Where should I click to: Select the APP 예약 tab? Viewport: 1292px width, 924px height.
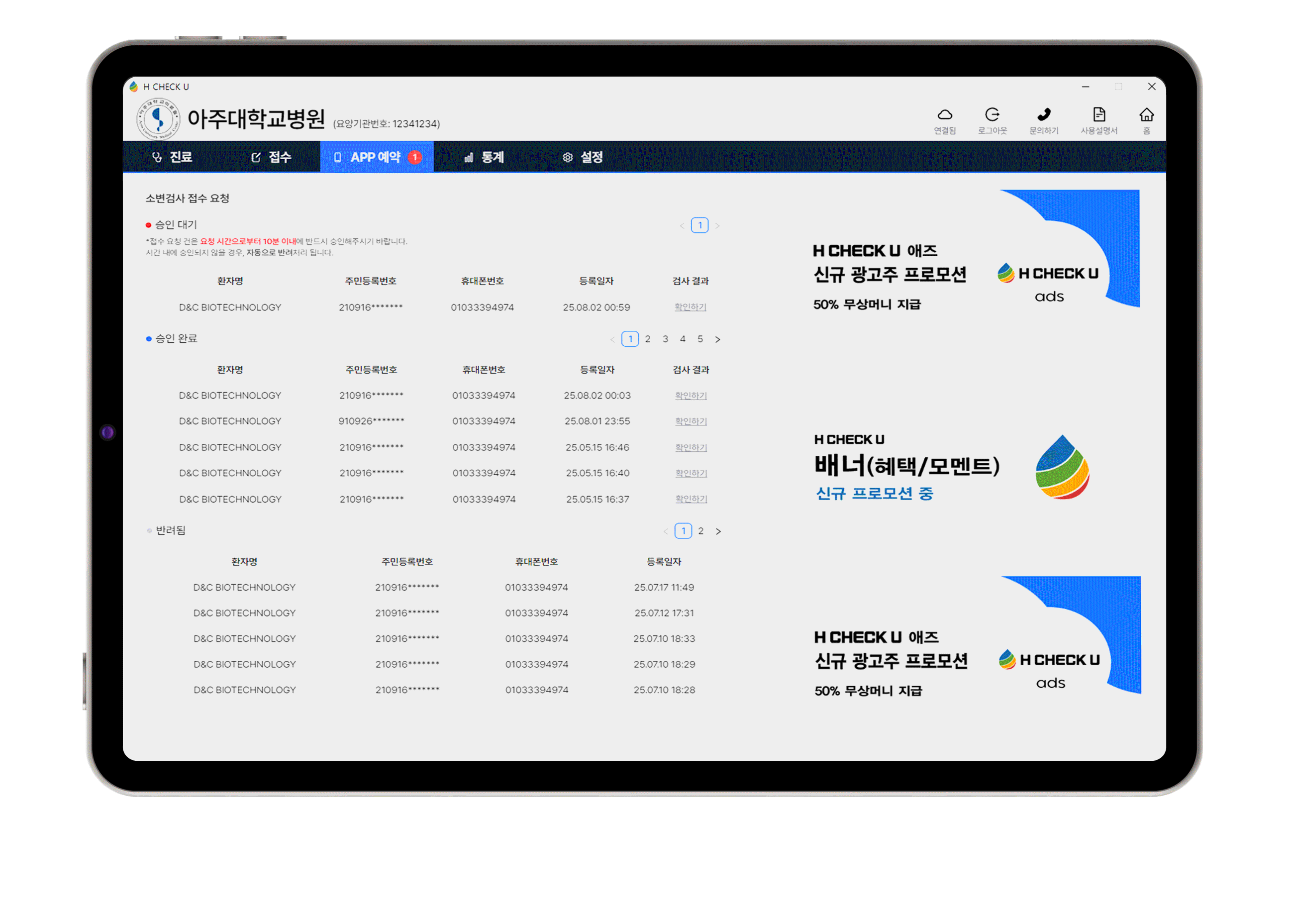377,157
